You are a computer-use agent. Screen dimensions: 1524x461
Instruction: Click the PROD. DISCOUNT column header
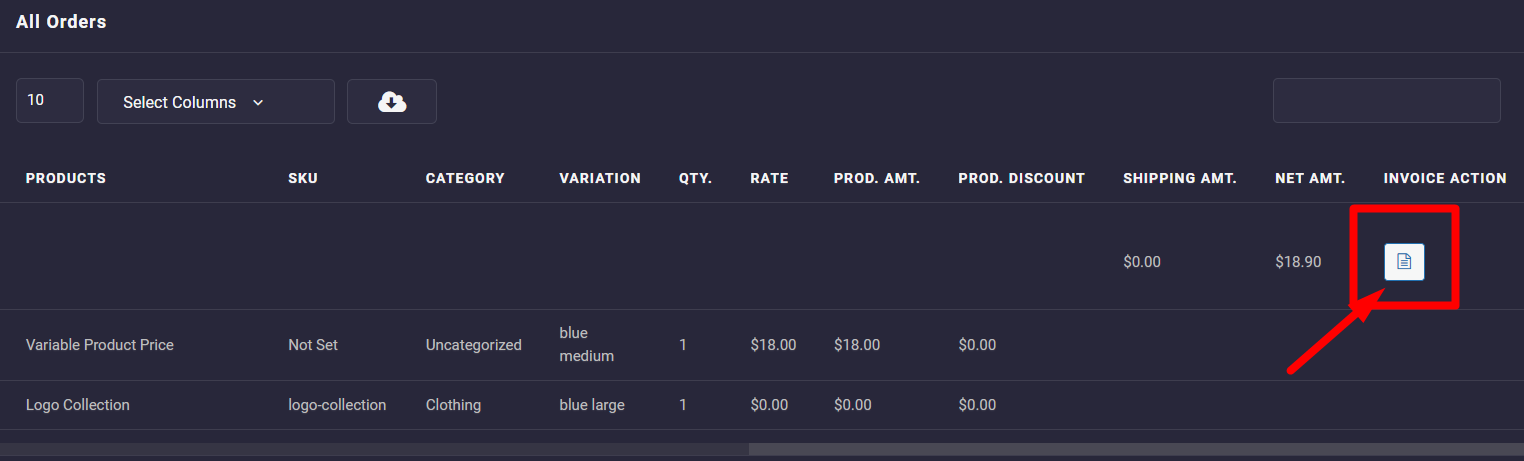point(1021,179)
